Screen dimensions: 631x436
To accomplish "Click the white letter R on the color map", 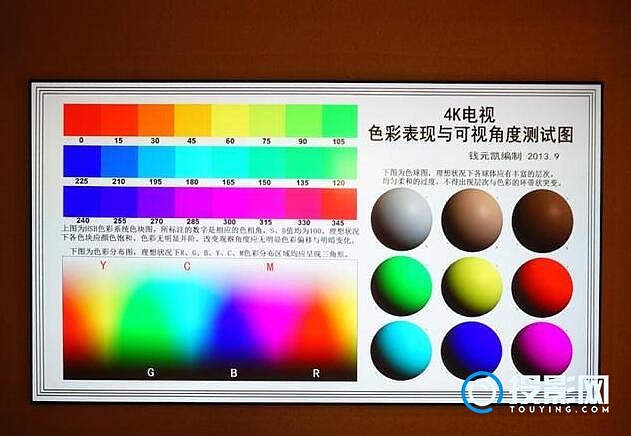I will click(x=316, y=374).
